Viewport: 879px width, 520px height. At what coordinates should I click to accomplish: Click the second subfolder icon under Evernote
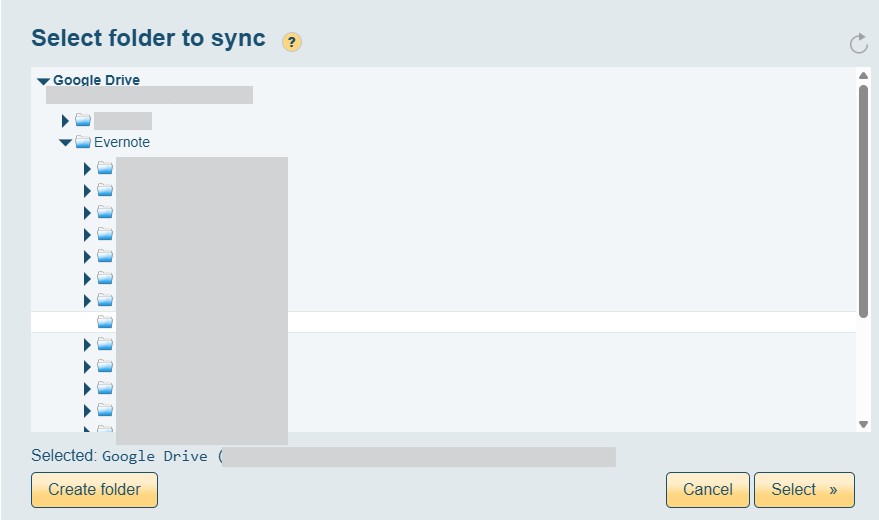tap(105, 190)
